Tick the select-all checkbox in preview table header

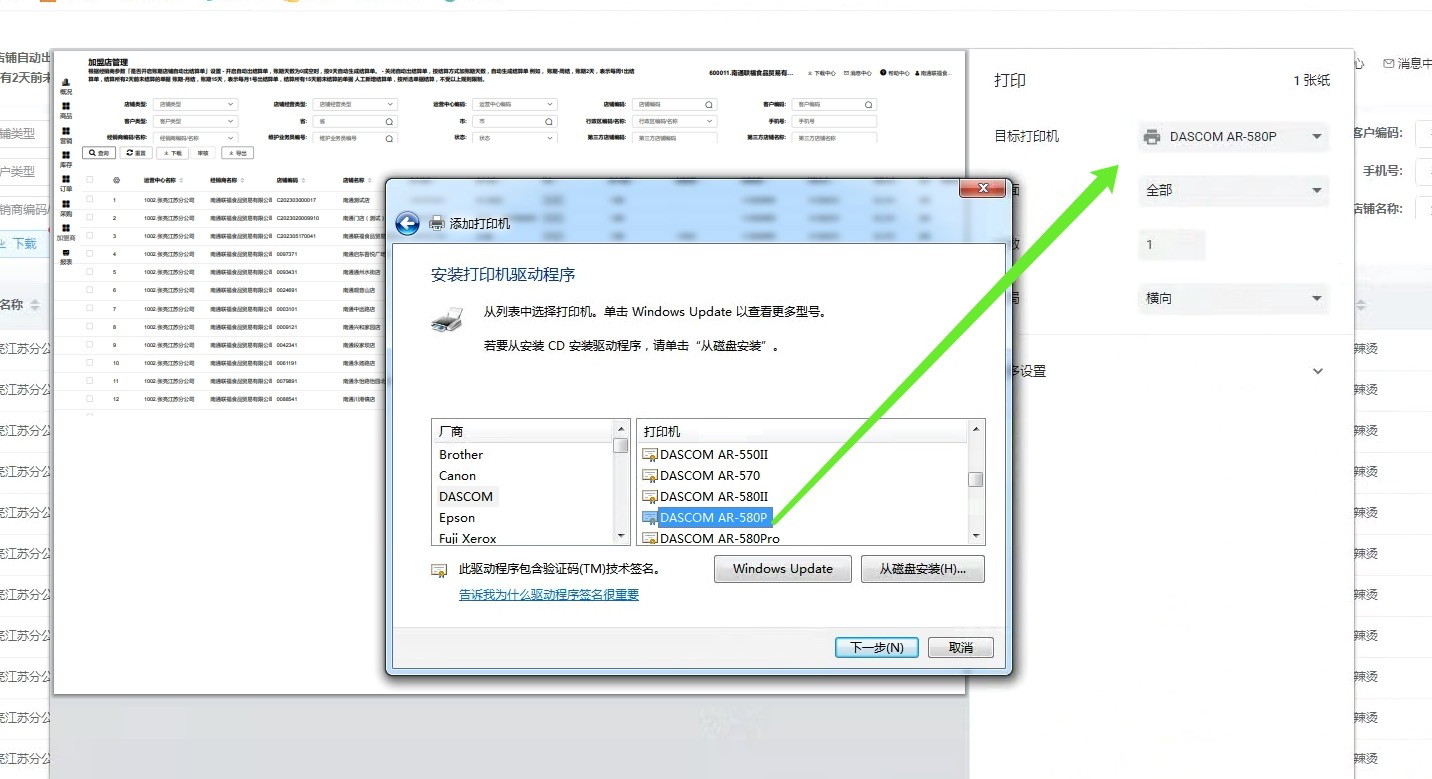pos(90,181)
